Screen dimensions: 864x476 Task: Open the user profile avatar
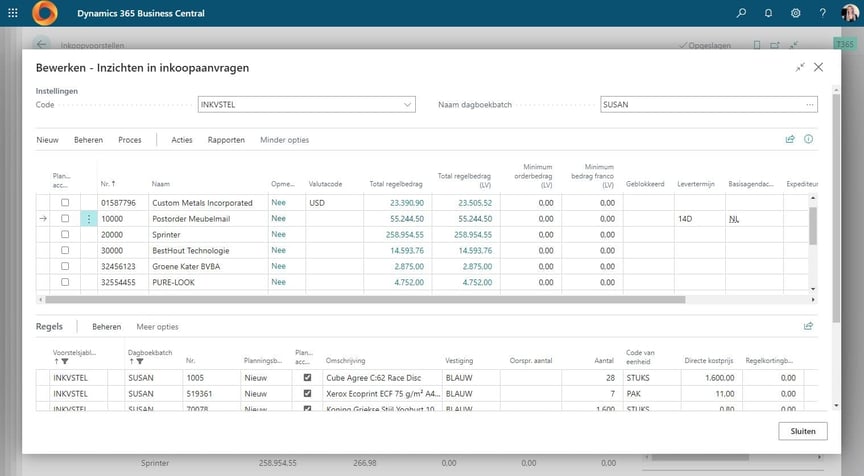pos(849,13)
